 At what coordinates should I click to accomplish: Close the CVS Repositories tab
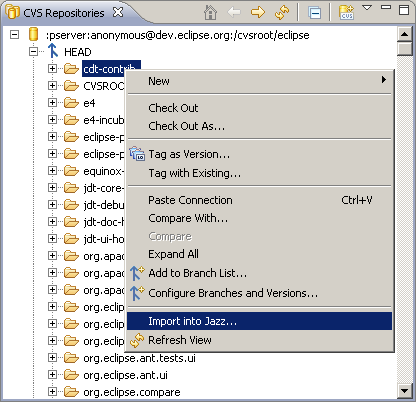pyautogui.click(x=118, y=13)
